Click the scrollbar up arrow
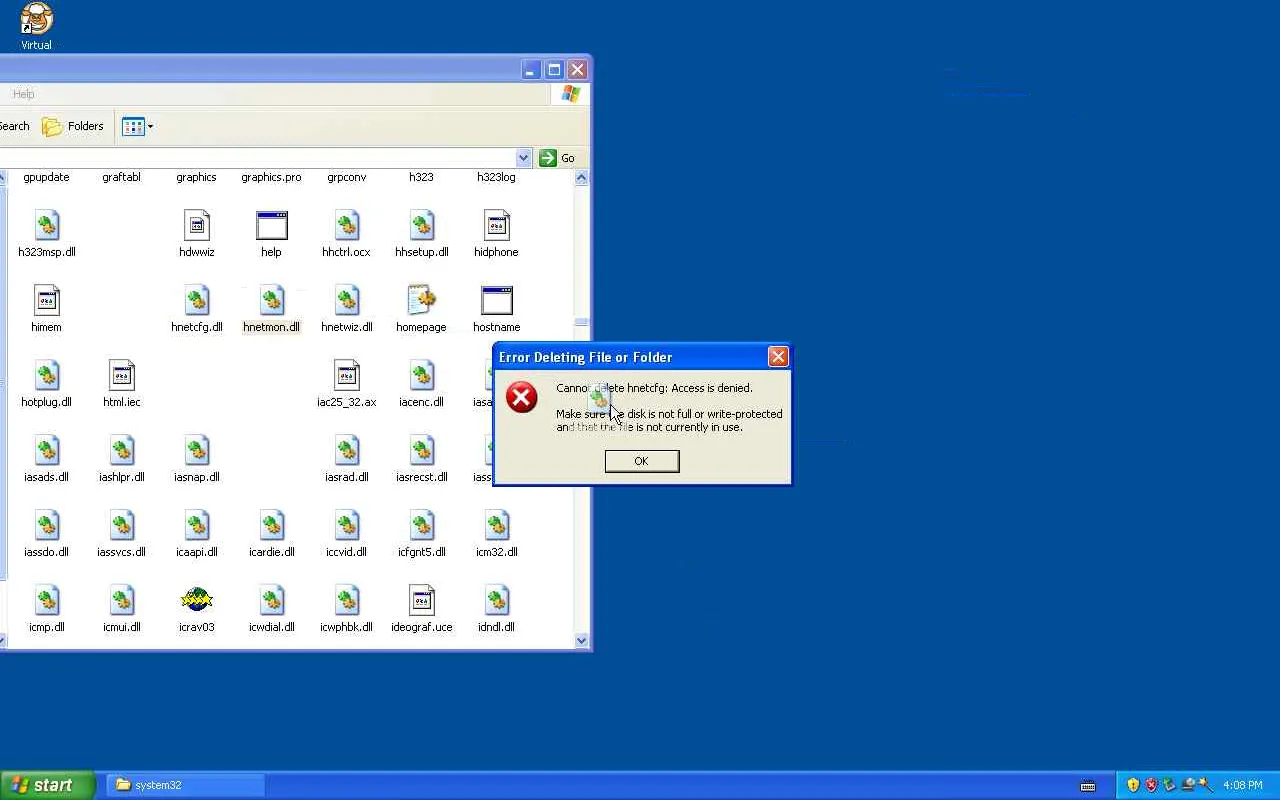 [582, 178]
